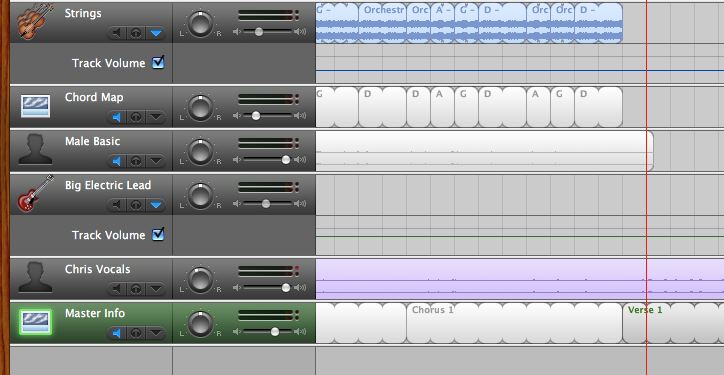
Task: Click the Big Electric Lead volume automation line
Action: (x=520, y=236)
